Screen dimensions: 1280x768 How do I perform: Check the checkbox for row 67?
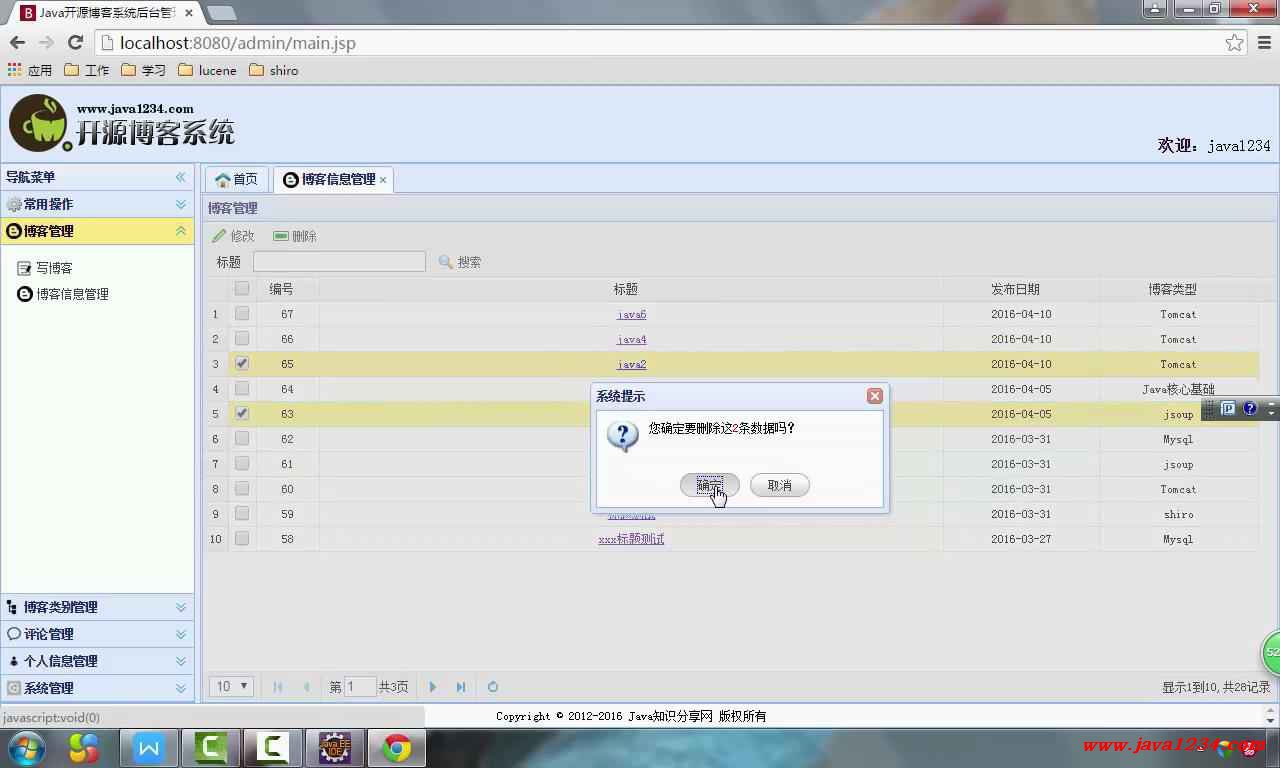pyautogui.click(x=242, y=313)
